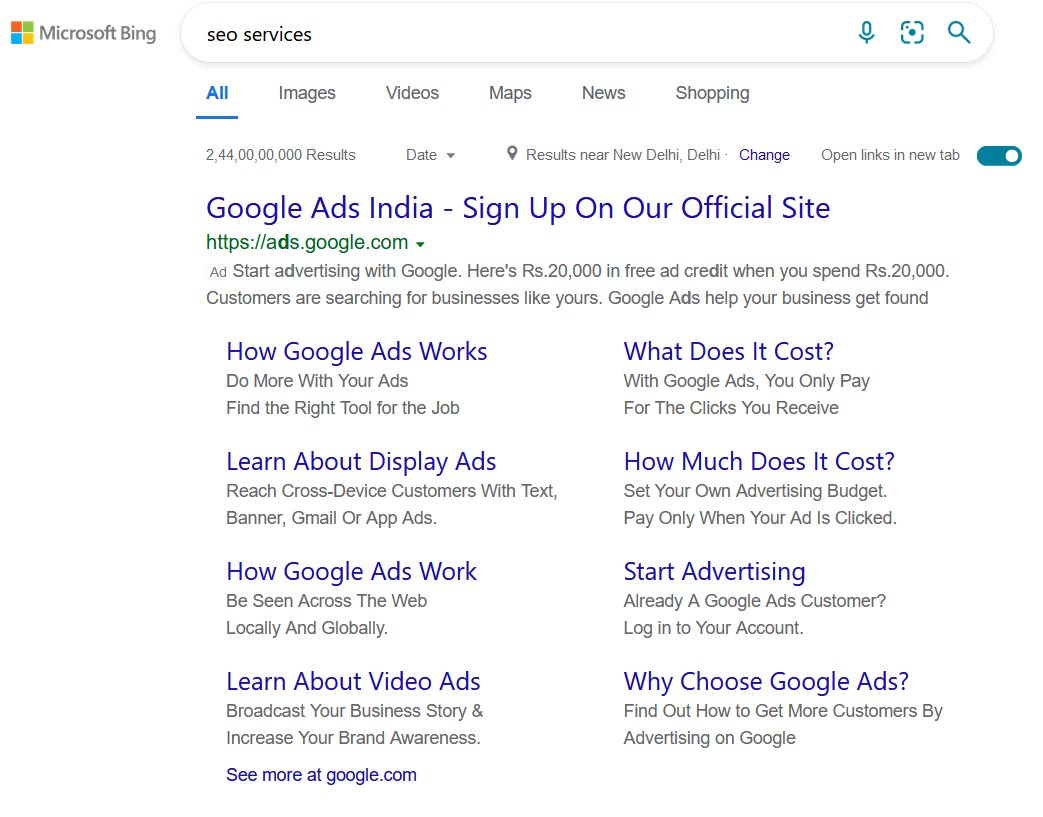Image resolution: width=1043 pixels, height=817 pixels.
Task: Open Start Advertising link
Action: 714,572
